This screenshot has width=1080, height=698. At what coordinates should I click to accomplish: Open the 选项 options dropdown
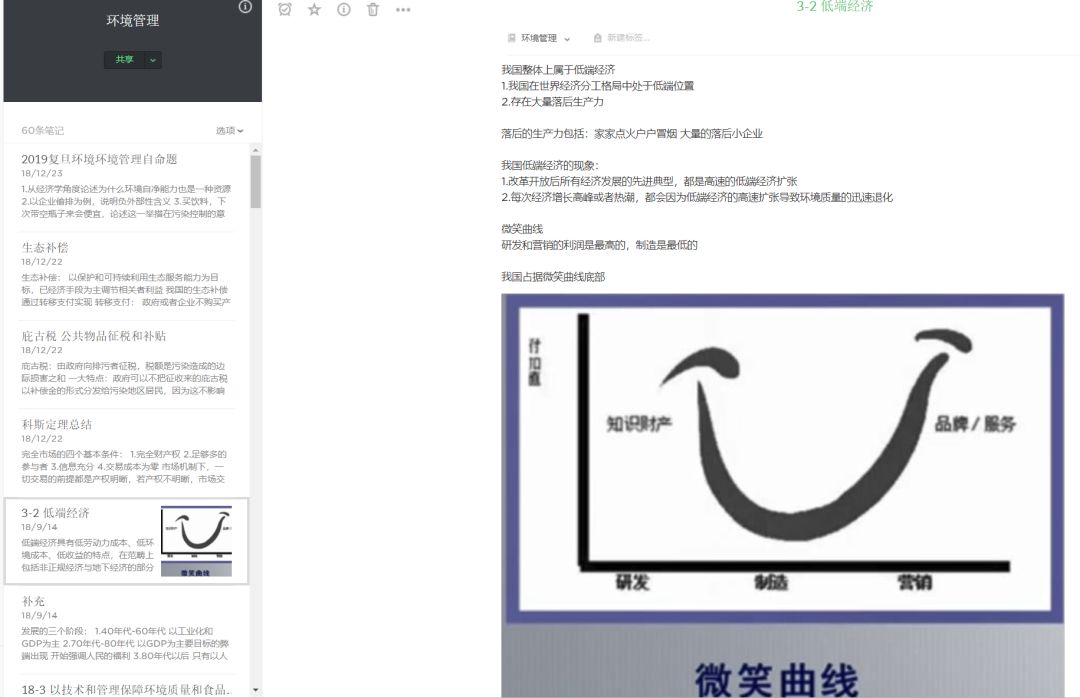pos(229,130)
